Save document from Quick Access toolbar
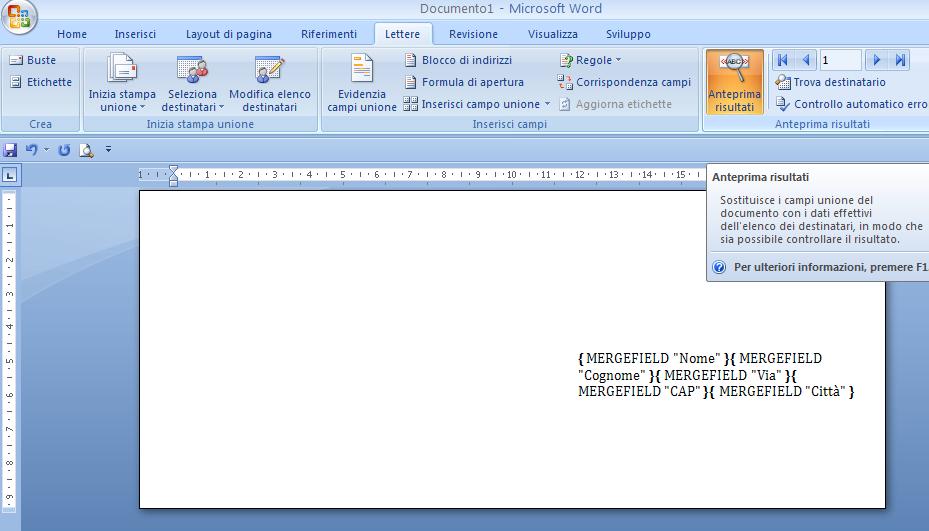Image resolution: width=929 pixels, height=531 pixels. (x=10, y=150)
